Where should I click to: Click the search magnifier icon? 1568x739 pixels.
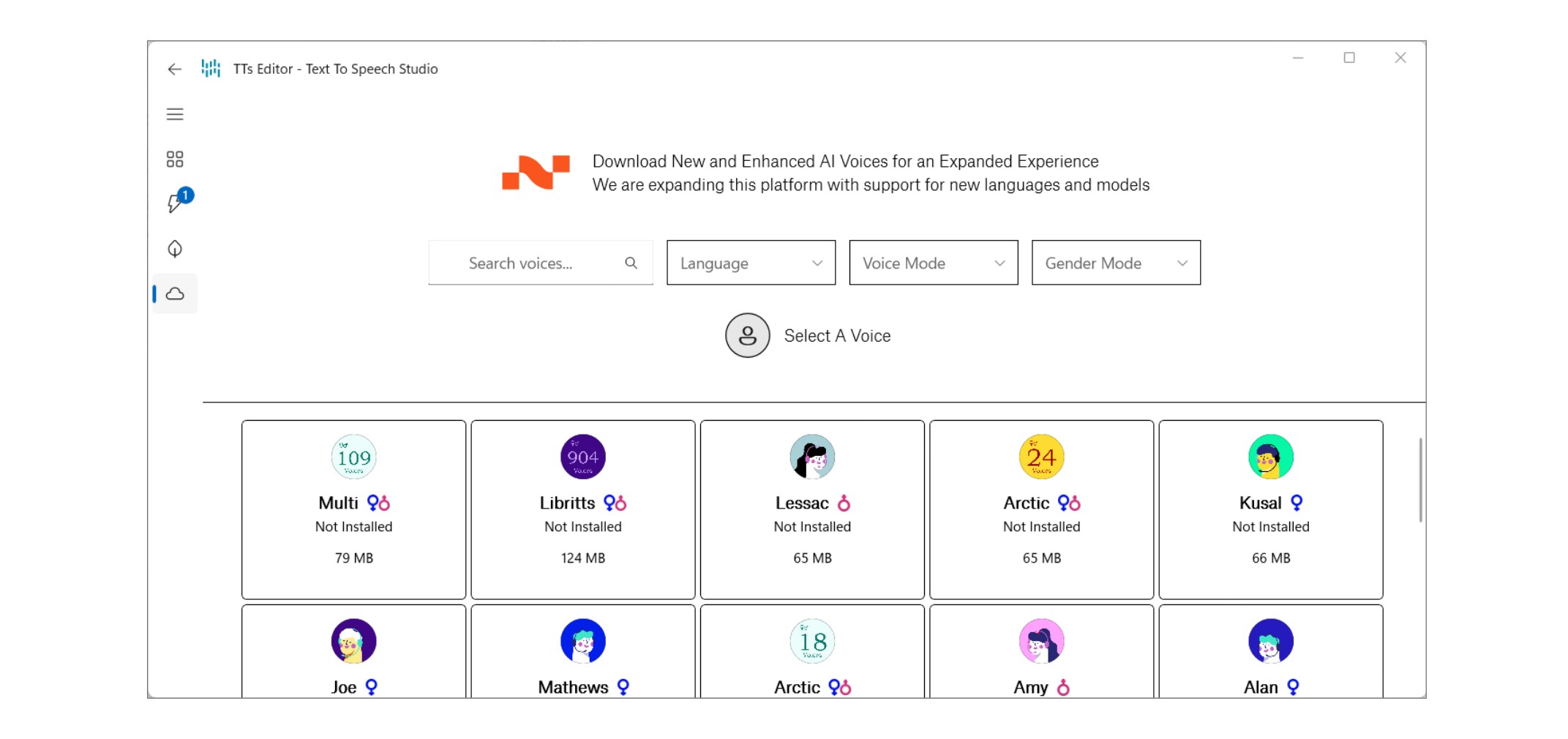click(x=631, y=263)
